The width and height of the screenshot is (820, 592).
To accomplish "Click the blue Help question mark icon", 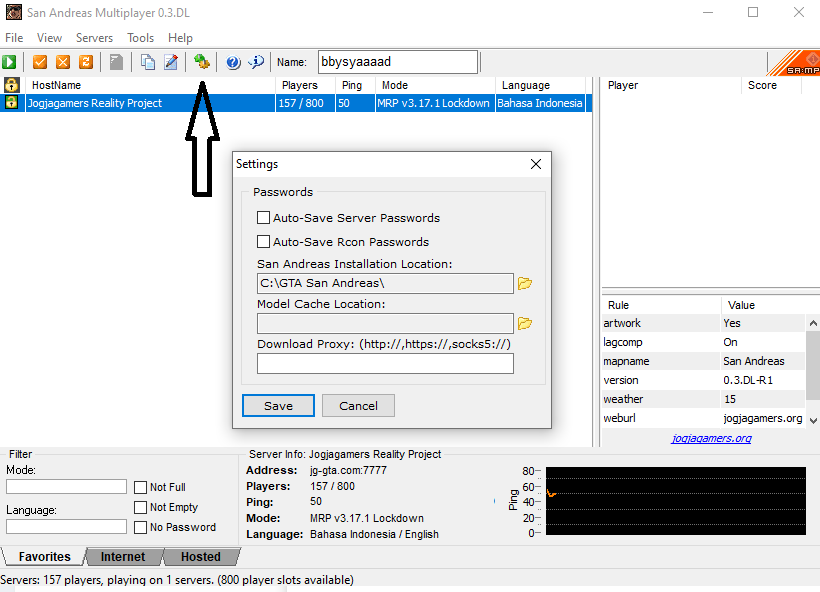I will coord(233,62).
